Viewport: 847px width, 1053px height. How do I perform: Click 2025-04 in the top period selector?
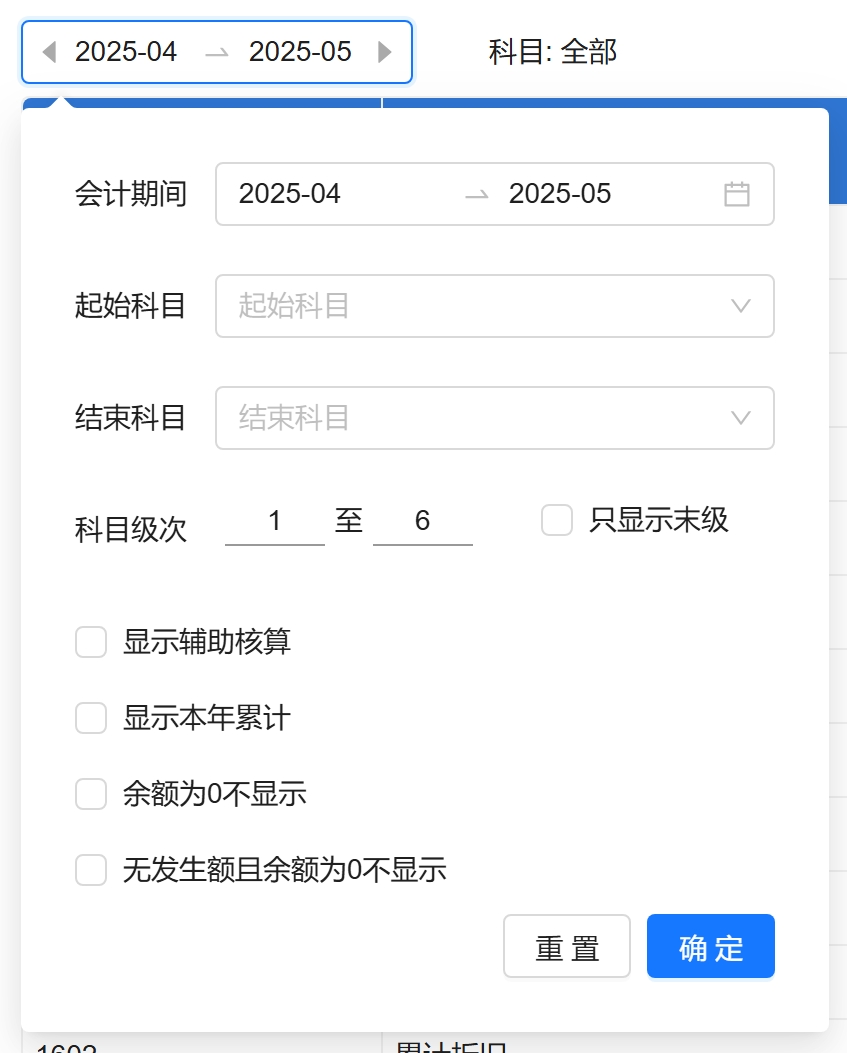(126, 52)
